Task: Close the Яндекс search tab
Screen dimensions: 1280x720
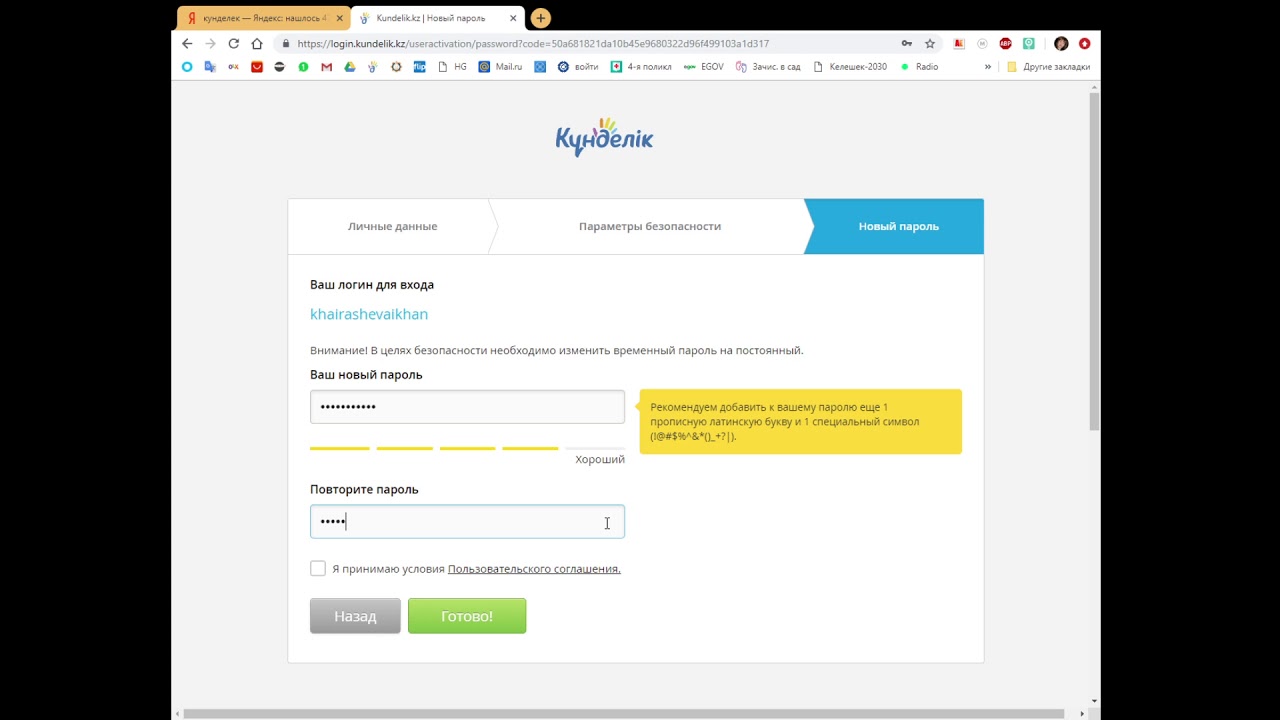Action: 339,18
